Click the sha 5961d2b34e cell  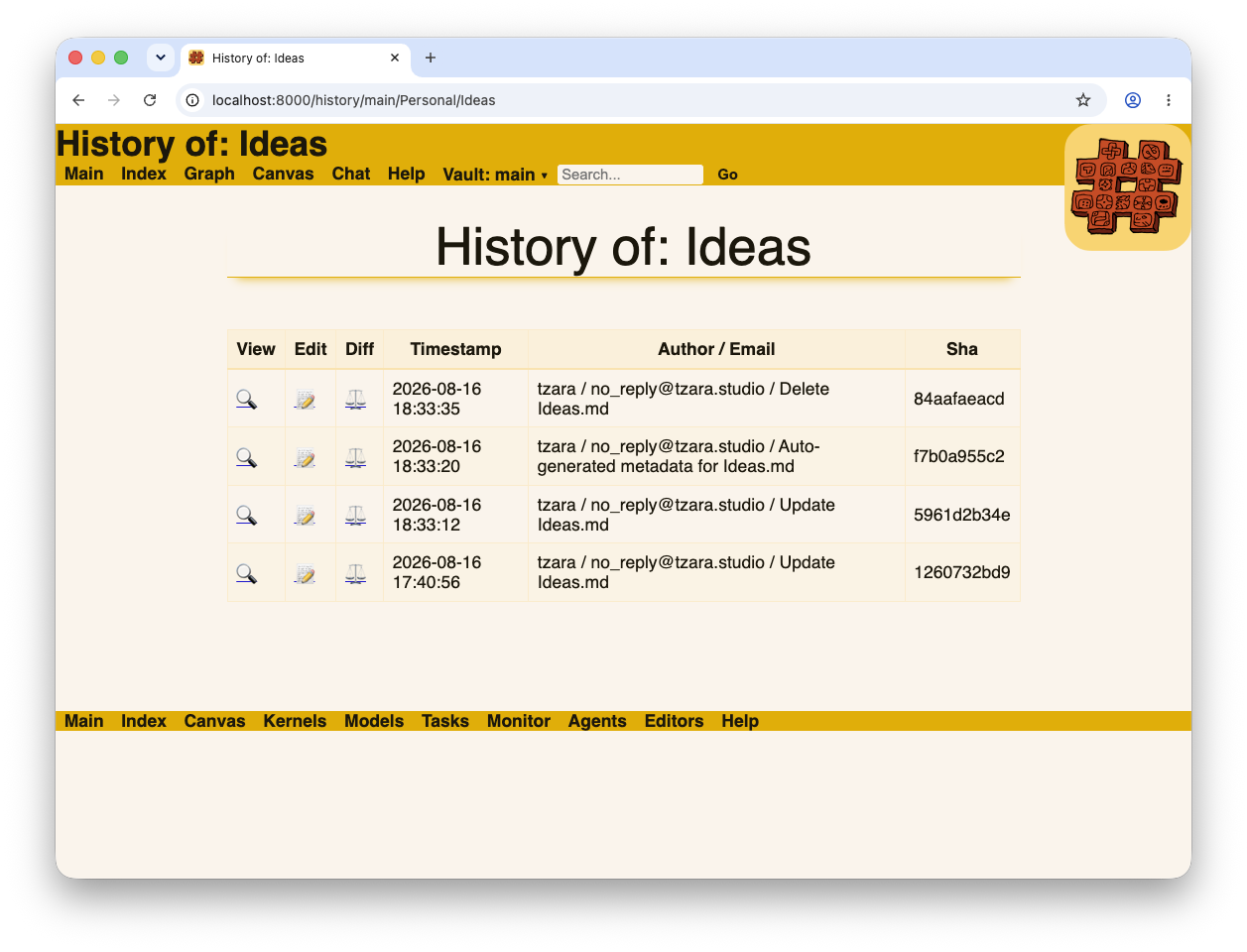tap(962, 515)
